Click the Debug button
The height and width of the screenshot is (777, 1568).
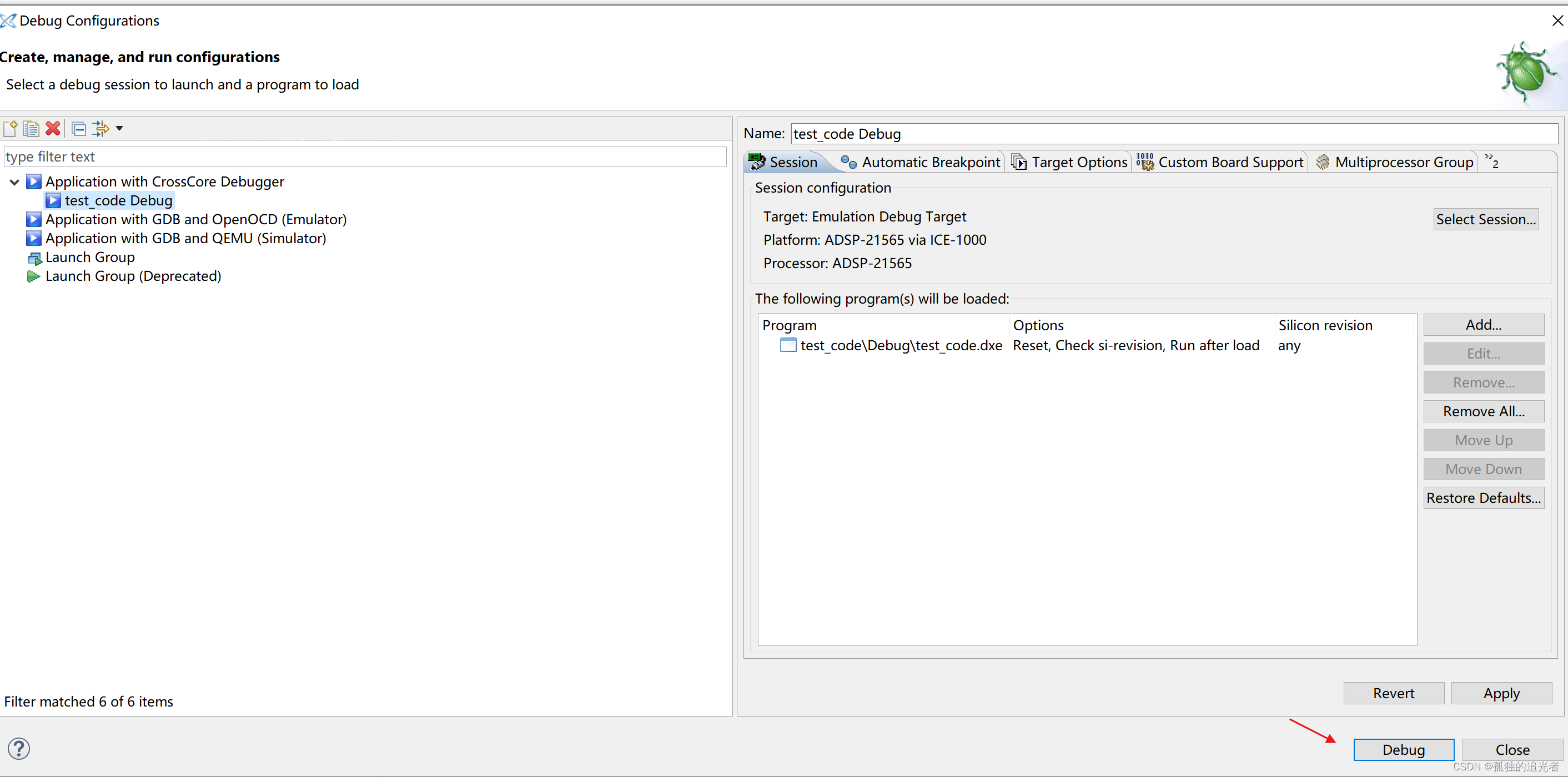pyautogui.click(x=1403, y=750)
